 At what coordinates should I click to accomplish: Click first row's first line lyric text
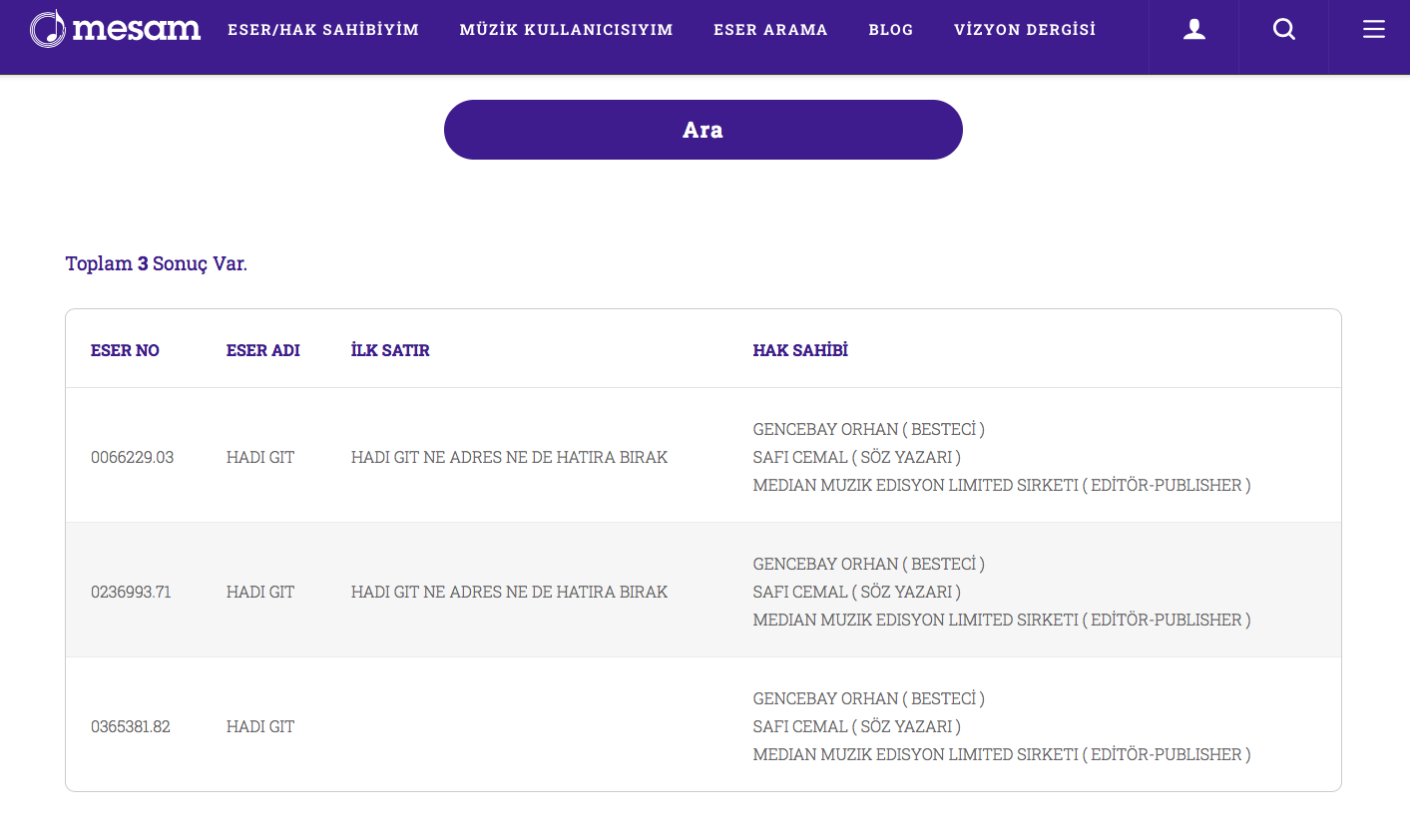pos(509,457)
